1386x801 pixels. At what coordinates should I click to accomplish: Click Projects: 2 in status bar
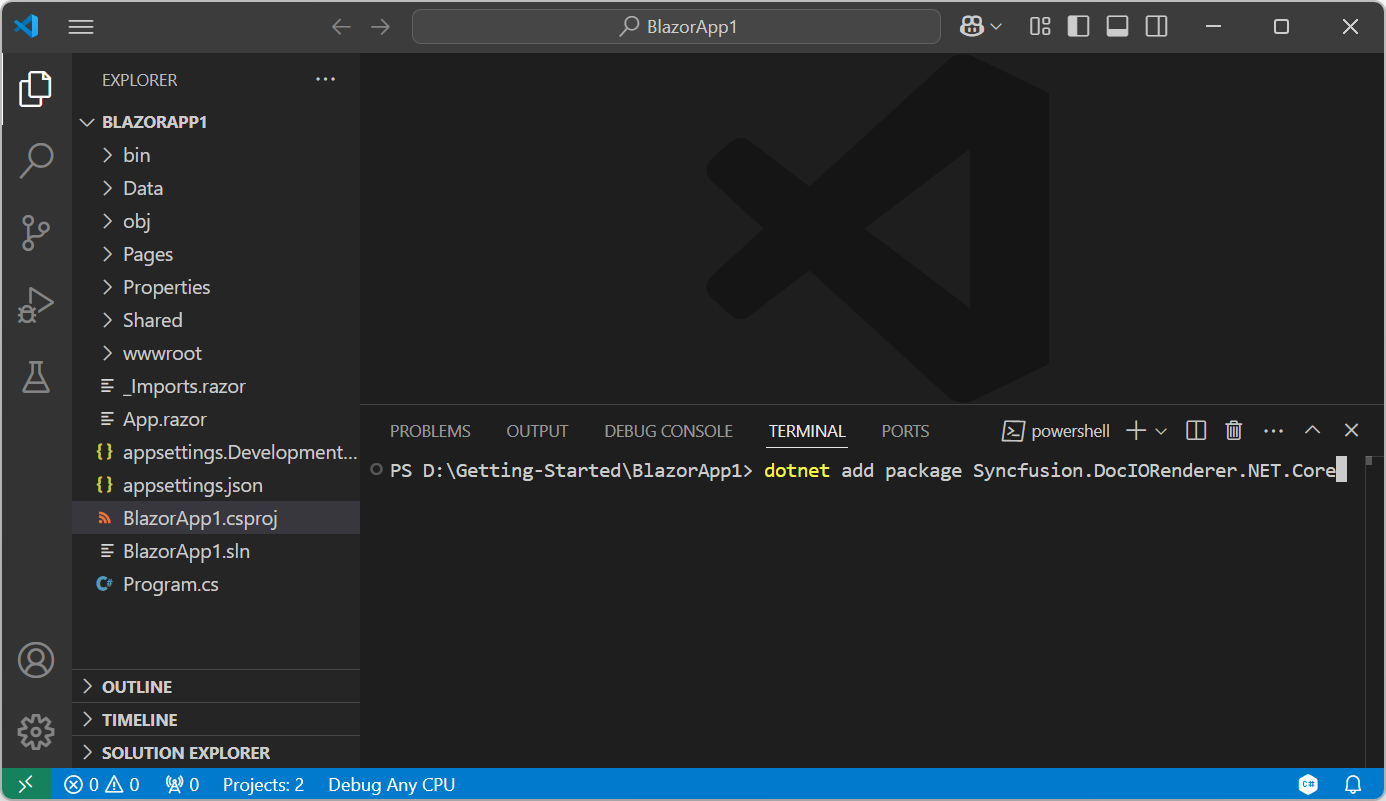pos(263,785)
